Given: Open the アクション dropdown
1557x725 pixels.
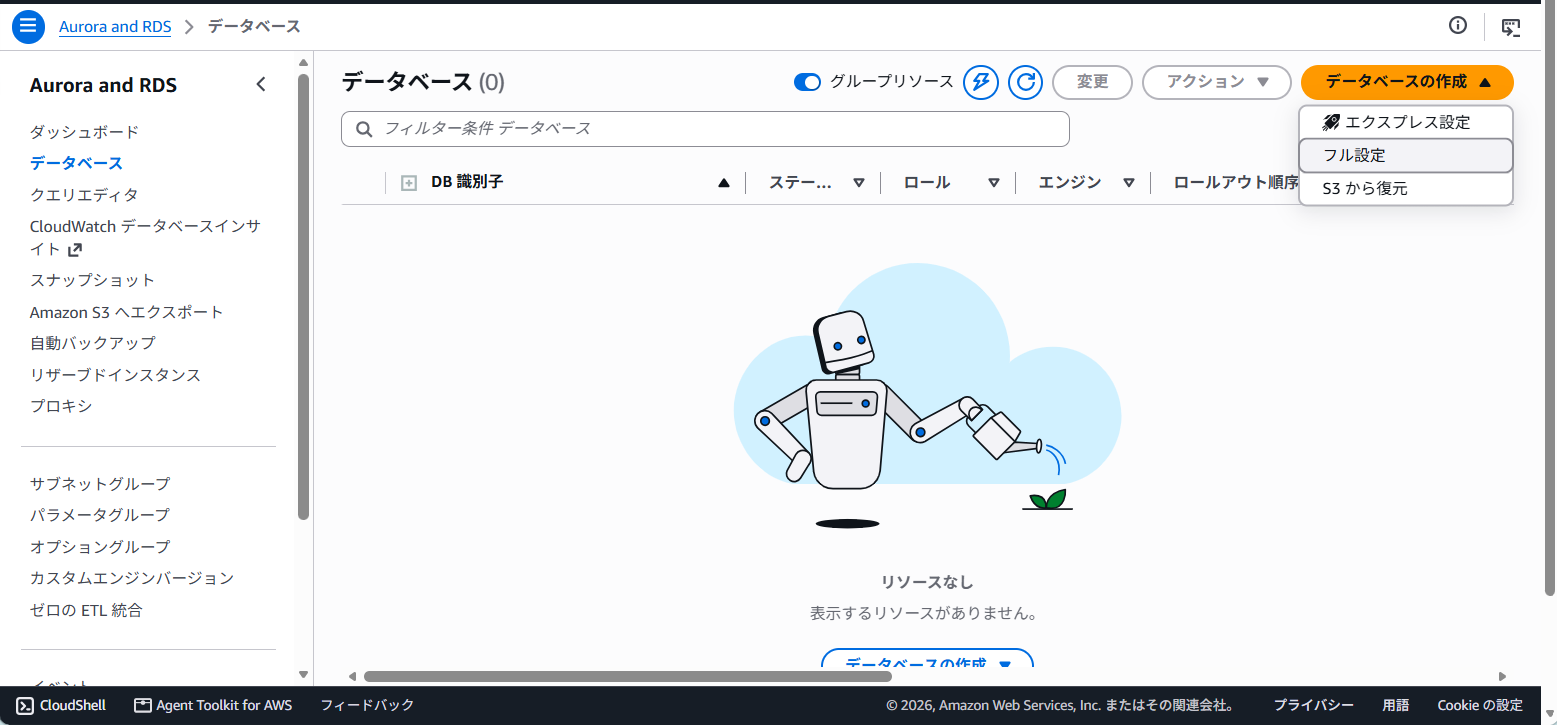Looking at the screenshot, I should point(1217,82).
